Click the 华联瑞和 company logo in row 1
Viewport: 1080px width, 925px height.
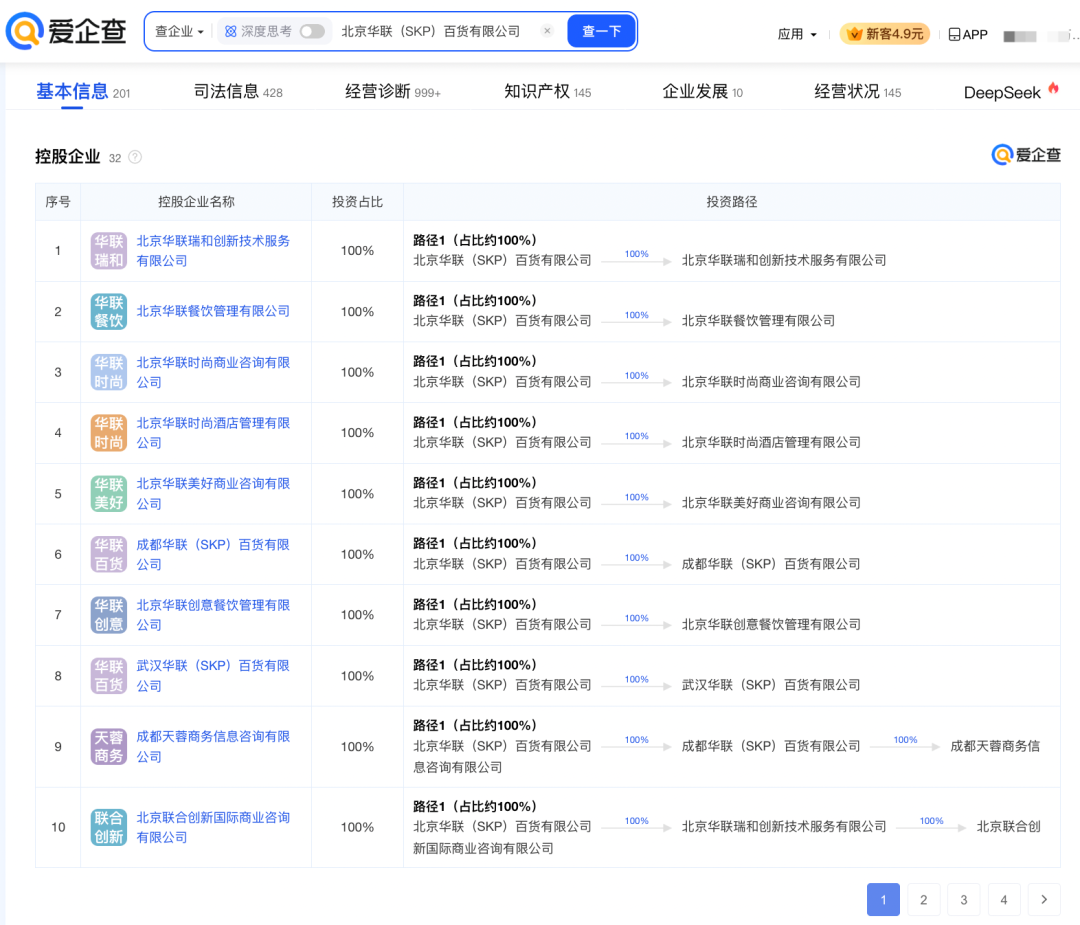point(108,250)
